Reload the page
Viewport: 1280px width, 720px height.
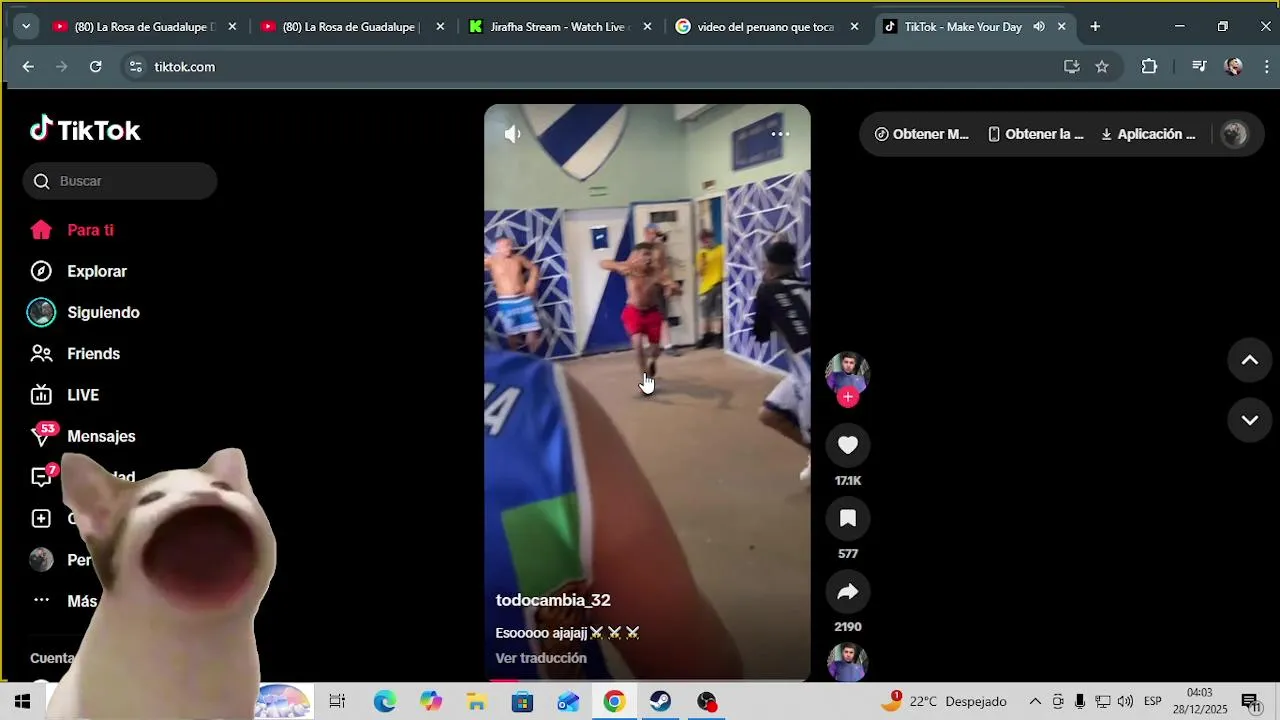tap(95, 67)
